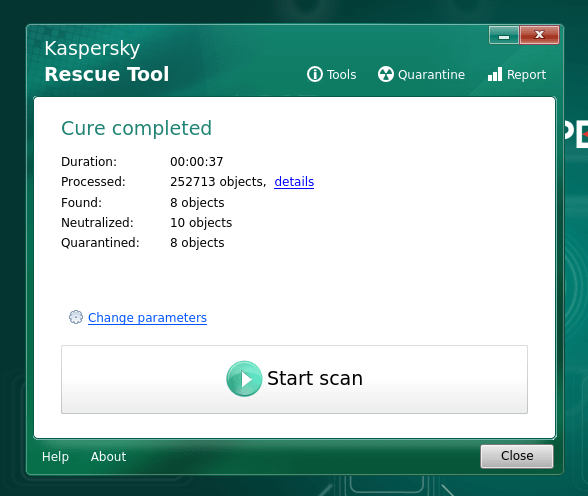
Task: Select the Cure completed heading
Action: (x=136, y=129)
